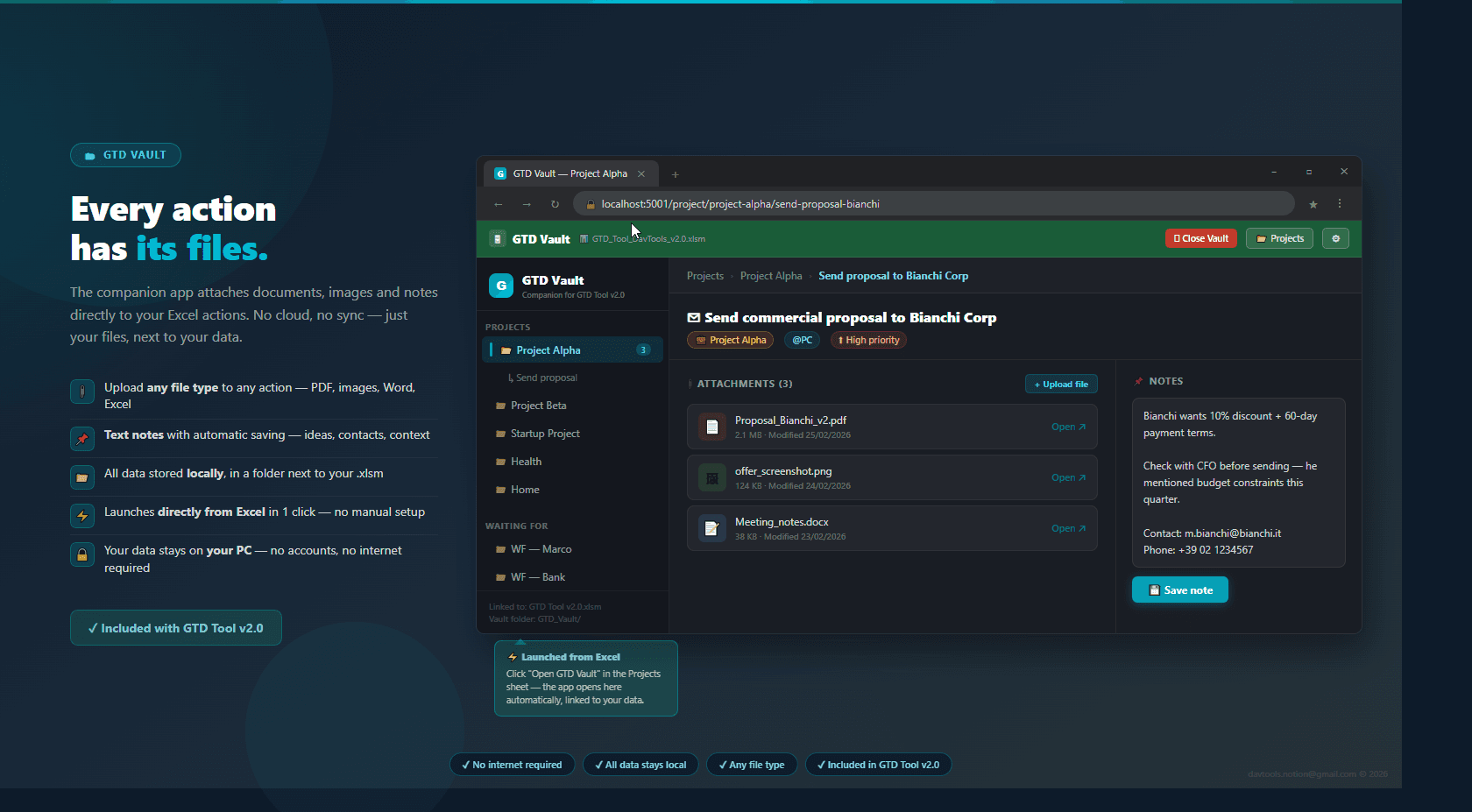Image resolution: width=1472 pixels, height=812 pixels.
Task: Open the browser three-dot menu
Action: (1339, 204)
